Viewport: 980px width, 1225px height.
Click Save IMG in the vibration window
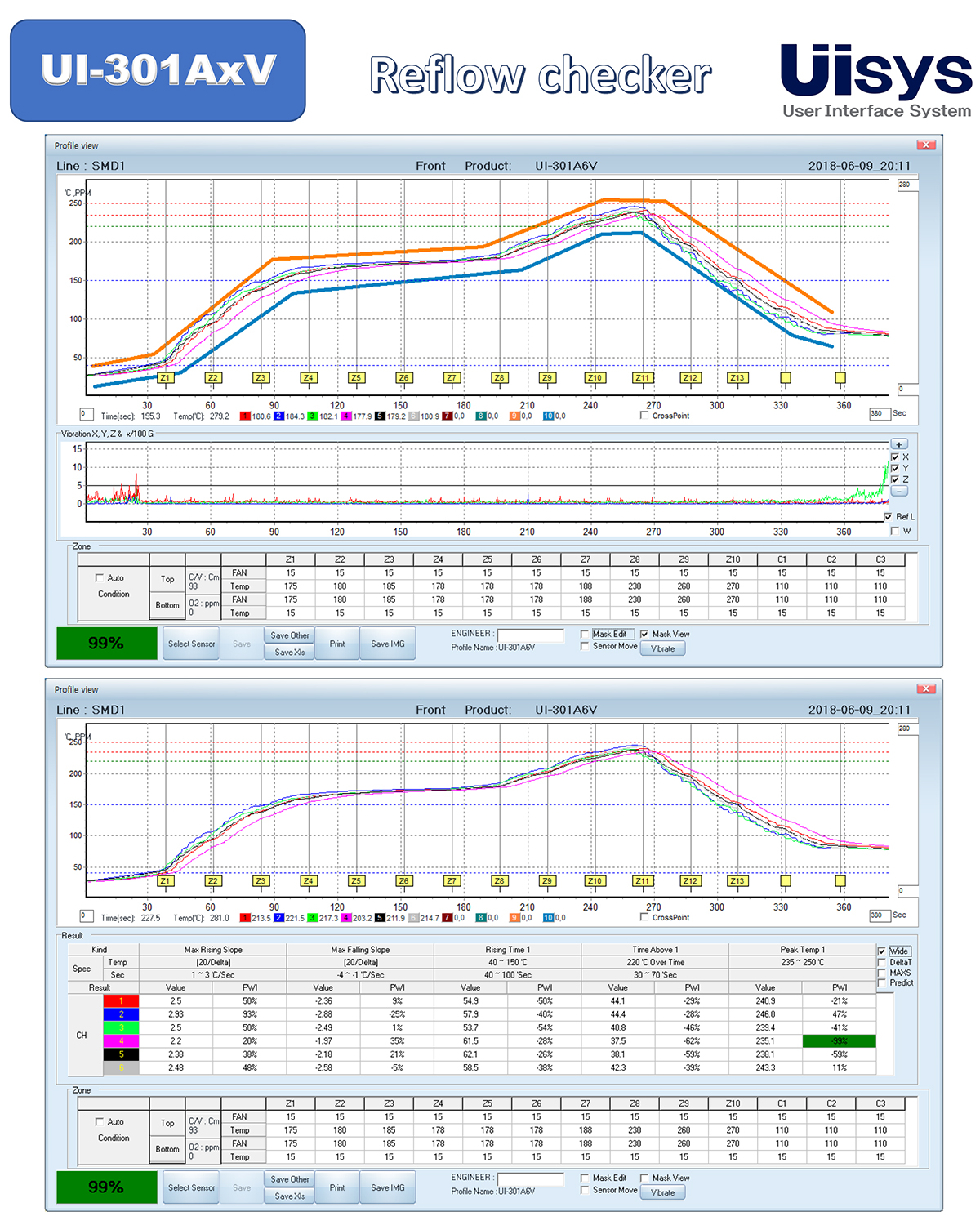point(388,644)
